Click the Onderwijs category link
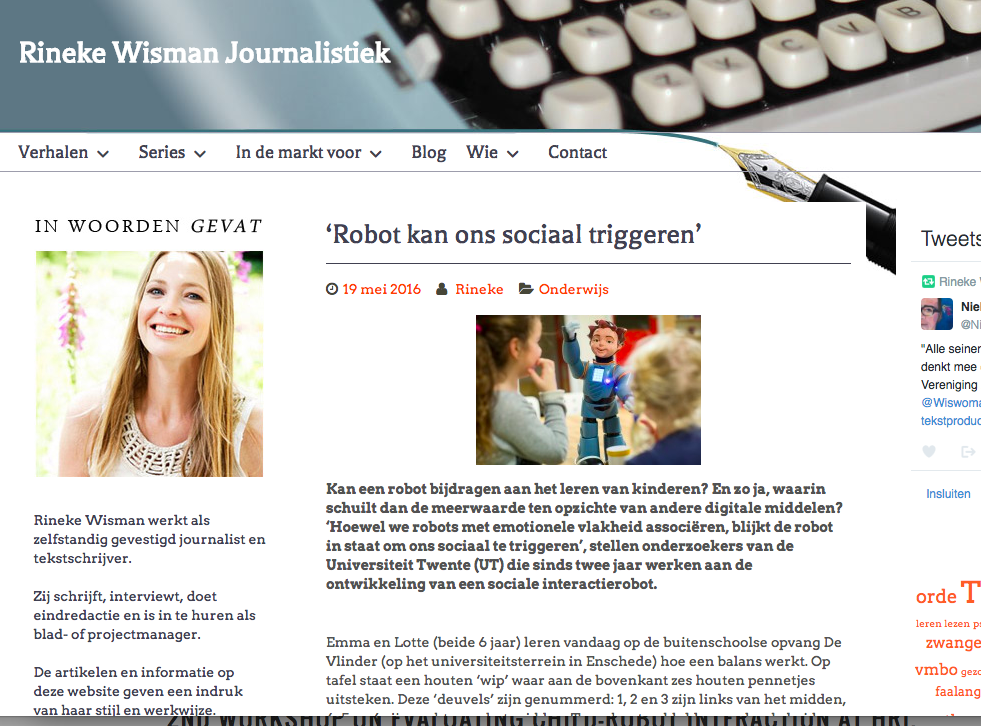The height and width of the screenshot is (726, 981). (573, 290)
